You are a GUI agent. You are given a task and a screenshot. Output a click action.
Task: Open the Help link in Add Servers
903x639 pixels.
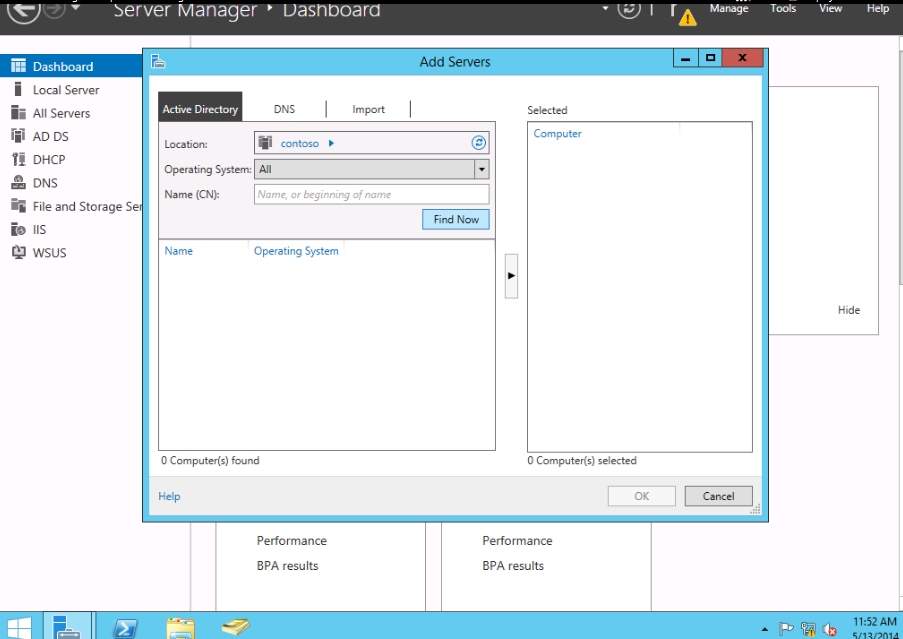point(169,496)
